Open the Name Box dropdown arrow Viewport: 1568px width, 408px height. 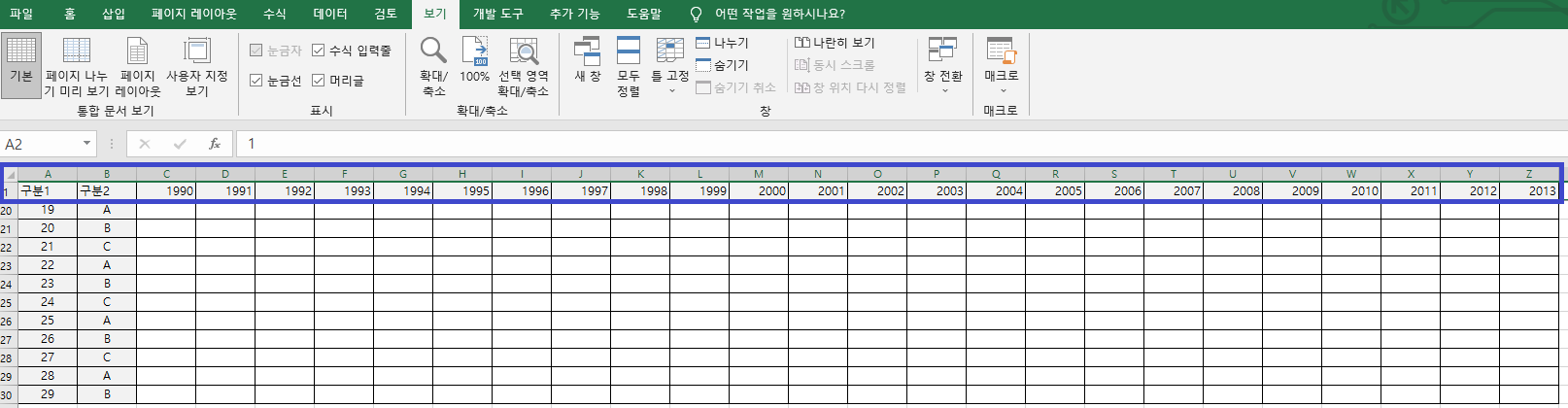87,144
